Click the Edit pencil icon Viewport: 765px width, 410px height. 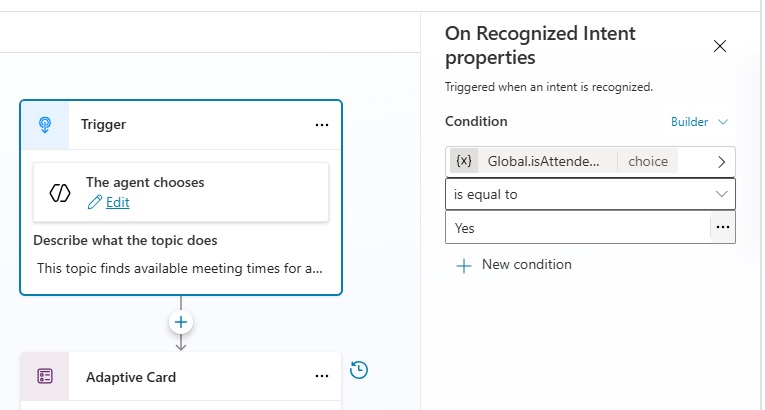tap(95, 202)
